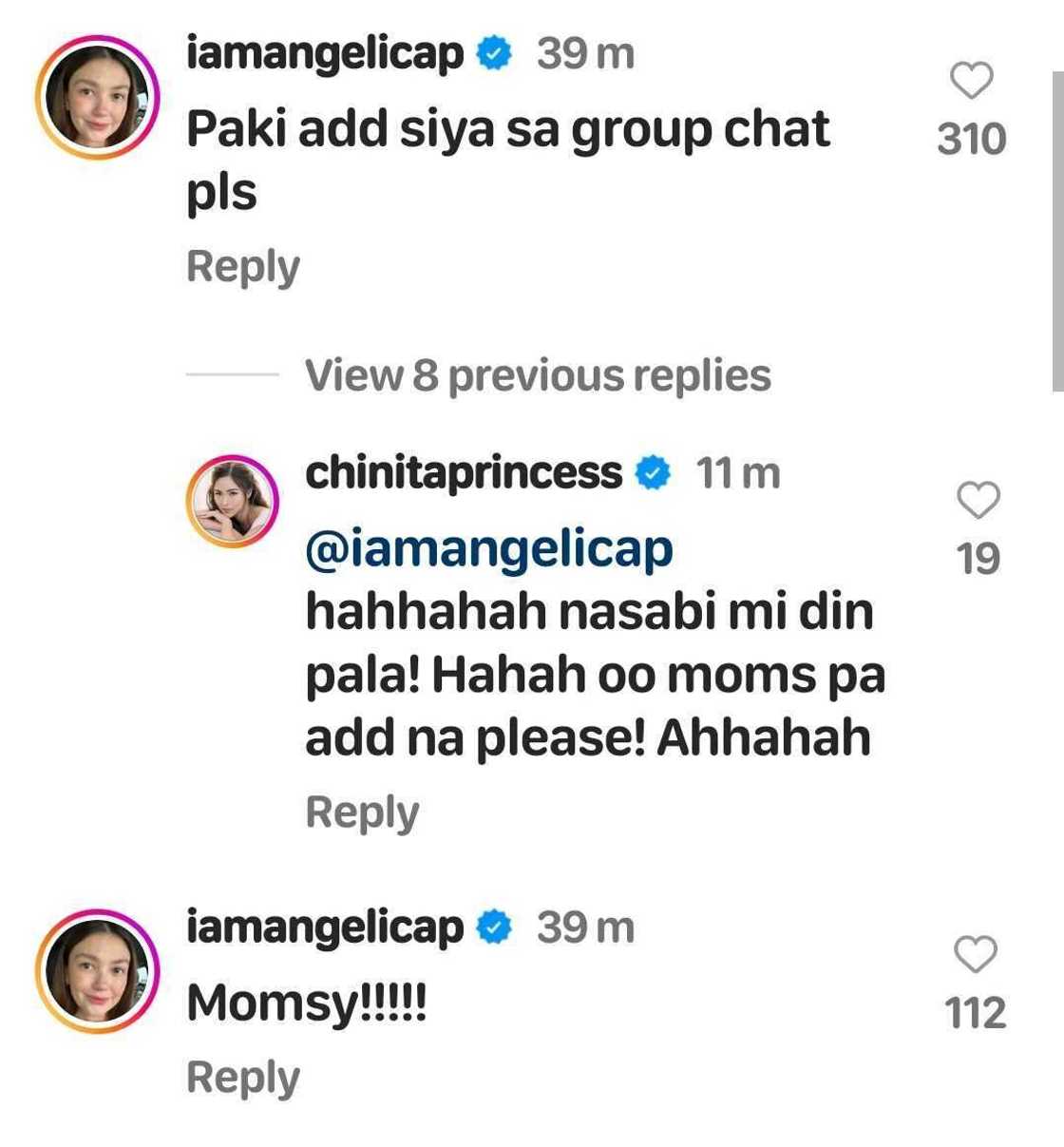Image resolution: width=1064 pixels, height=1147 pixels.
Task: Click the gray scrollbar on the right edge
Action: pos(1057,228)
